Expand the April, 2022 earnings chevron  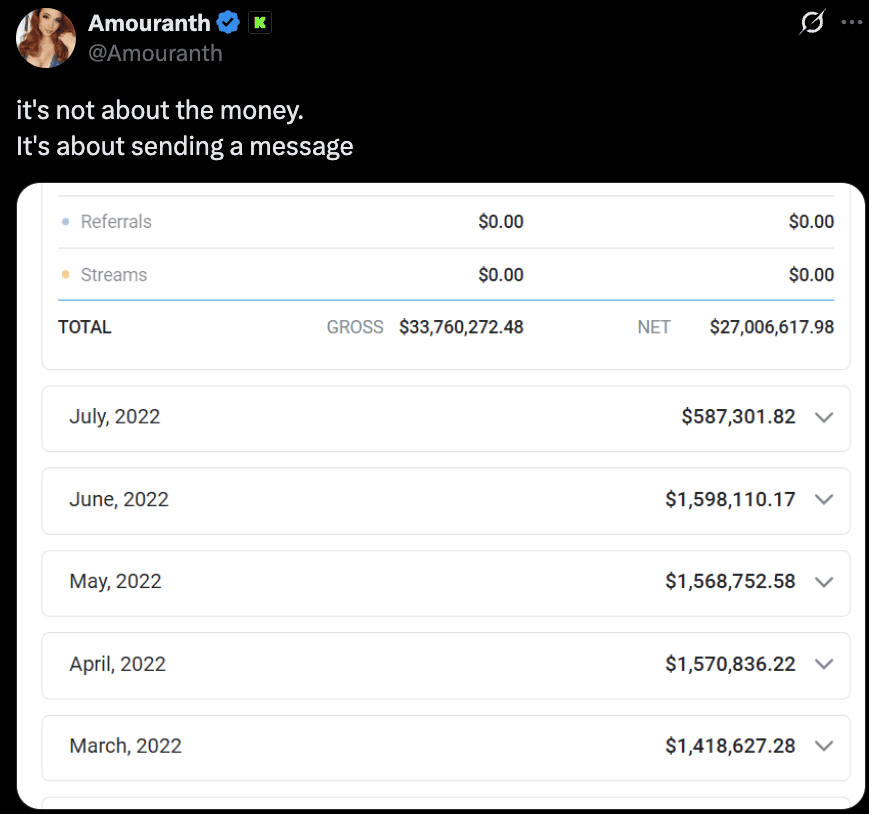[824, 664]
